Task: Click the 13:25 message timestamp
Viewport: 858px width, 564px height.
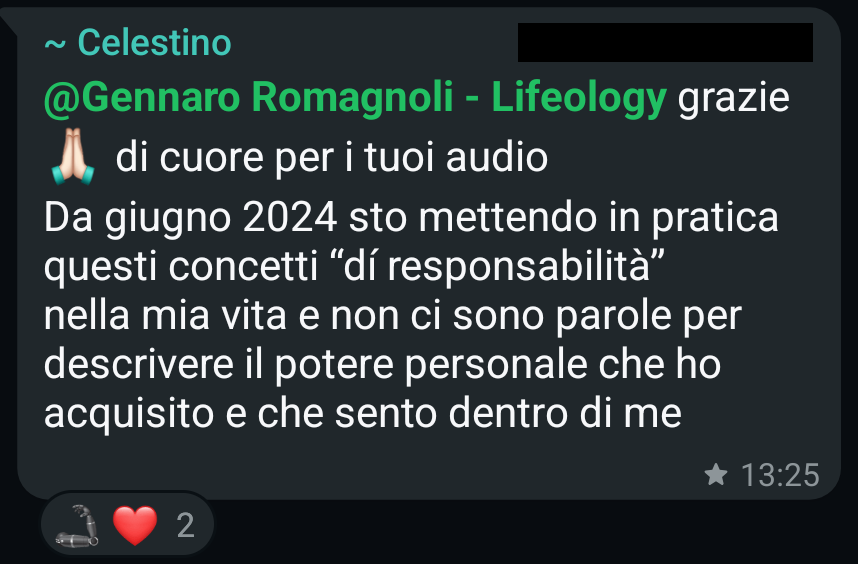Action: tap(780, 475)
